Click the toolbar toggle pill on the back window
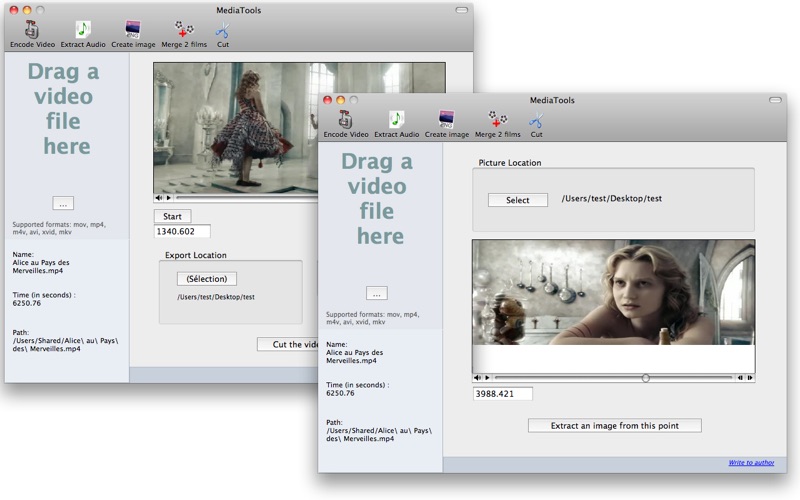 (462, 10)
